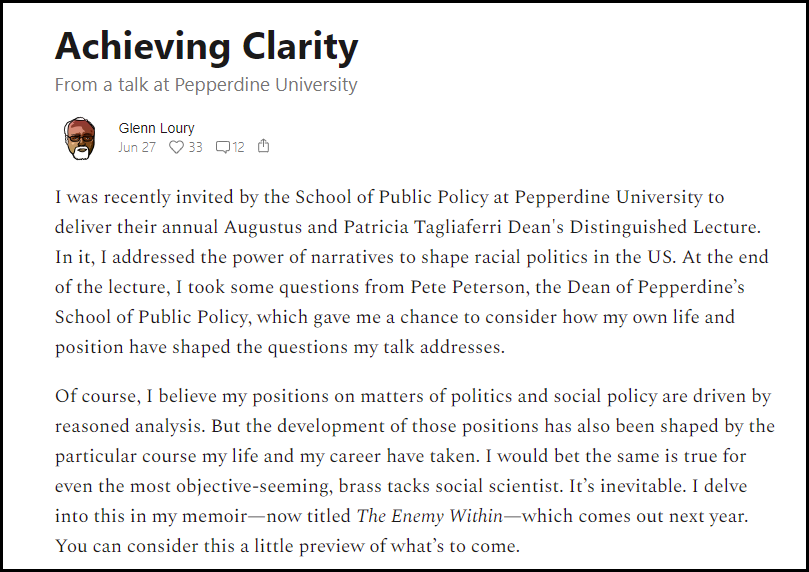Click the like count 33
Viewport: 809px width, 572px height.
point(194,147)
